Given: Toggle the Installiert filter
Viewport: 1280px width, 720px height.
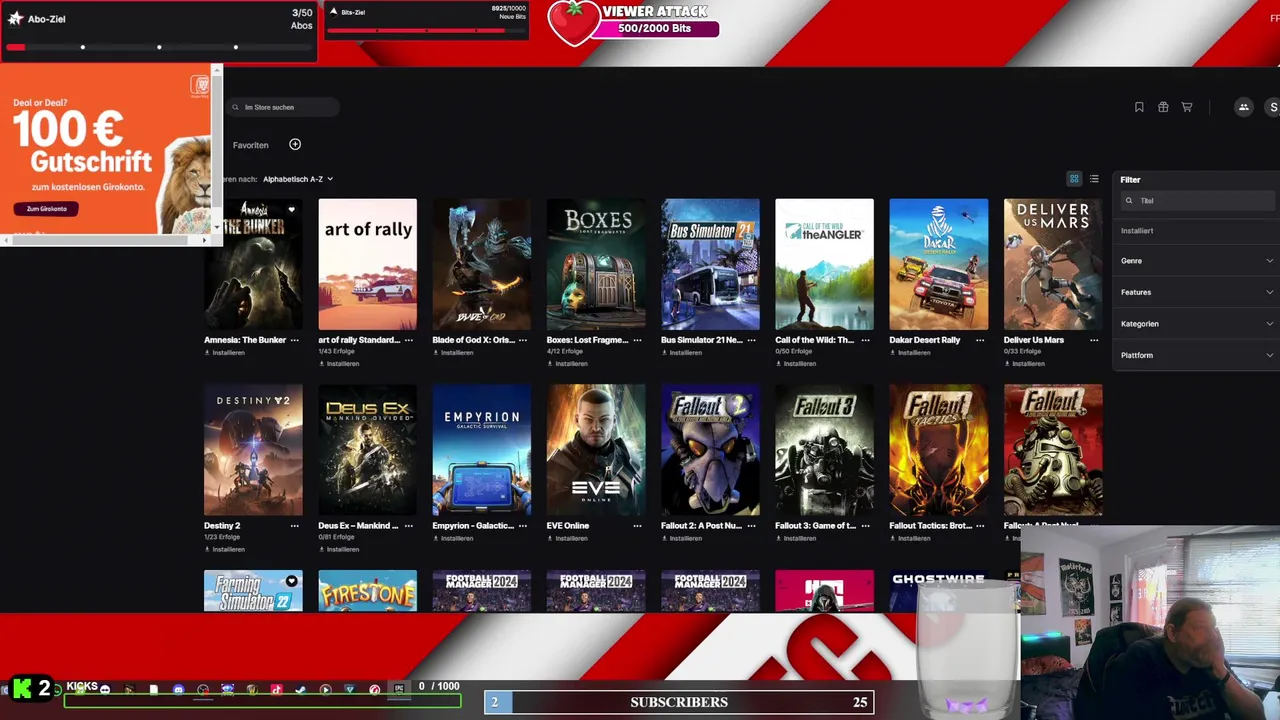Looking at the screenshot, I should 1137,231.
